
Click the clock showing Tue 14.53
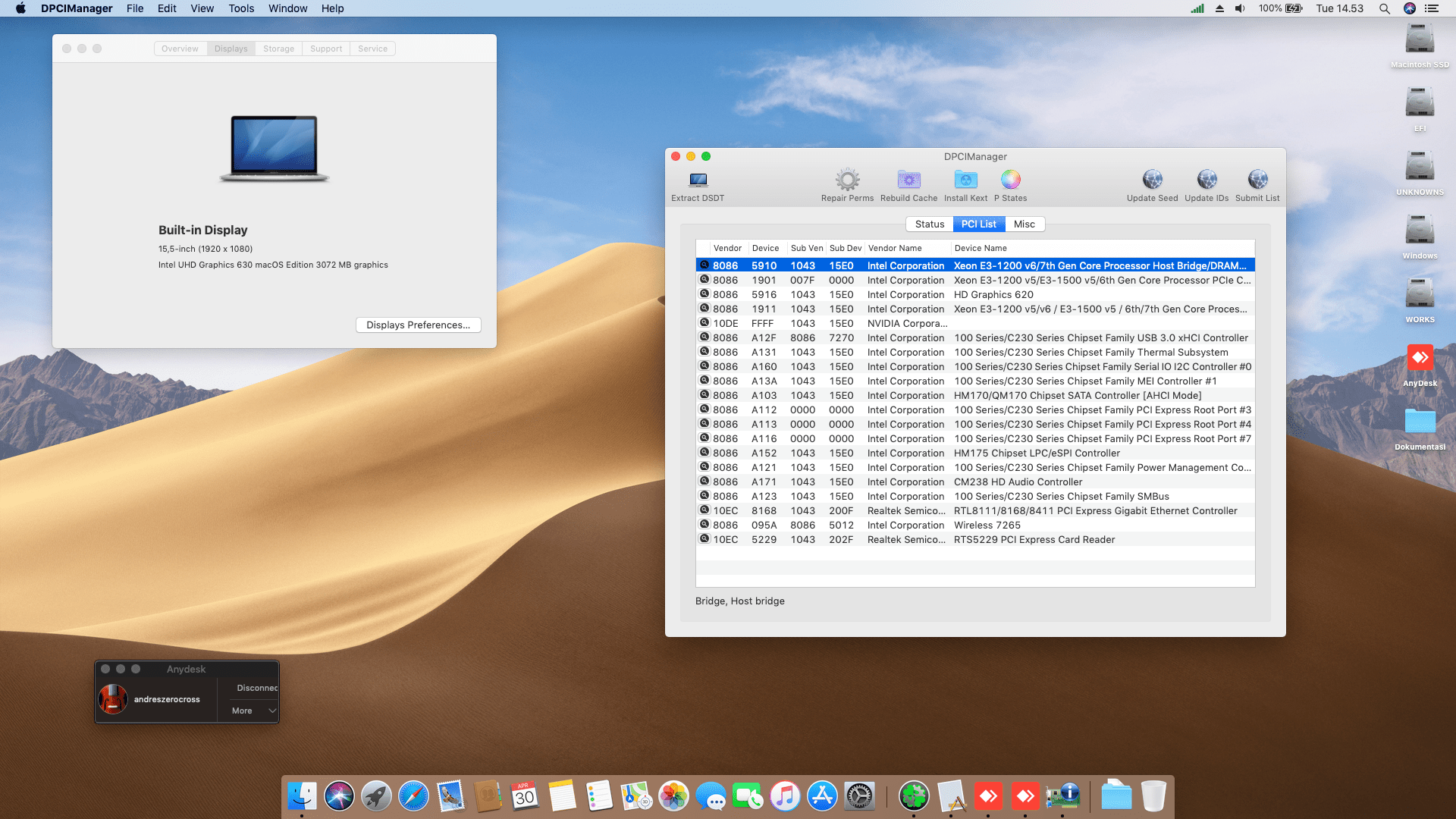[x=1339, y=8]
